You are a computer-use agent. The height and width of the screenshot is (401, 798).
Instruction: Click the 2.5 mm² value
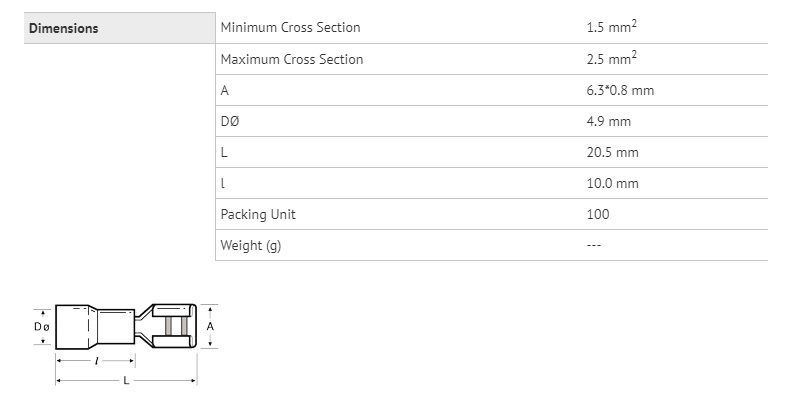coord(611,58)
